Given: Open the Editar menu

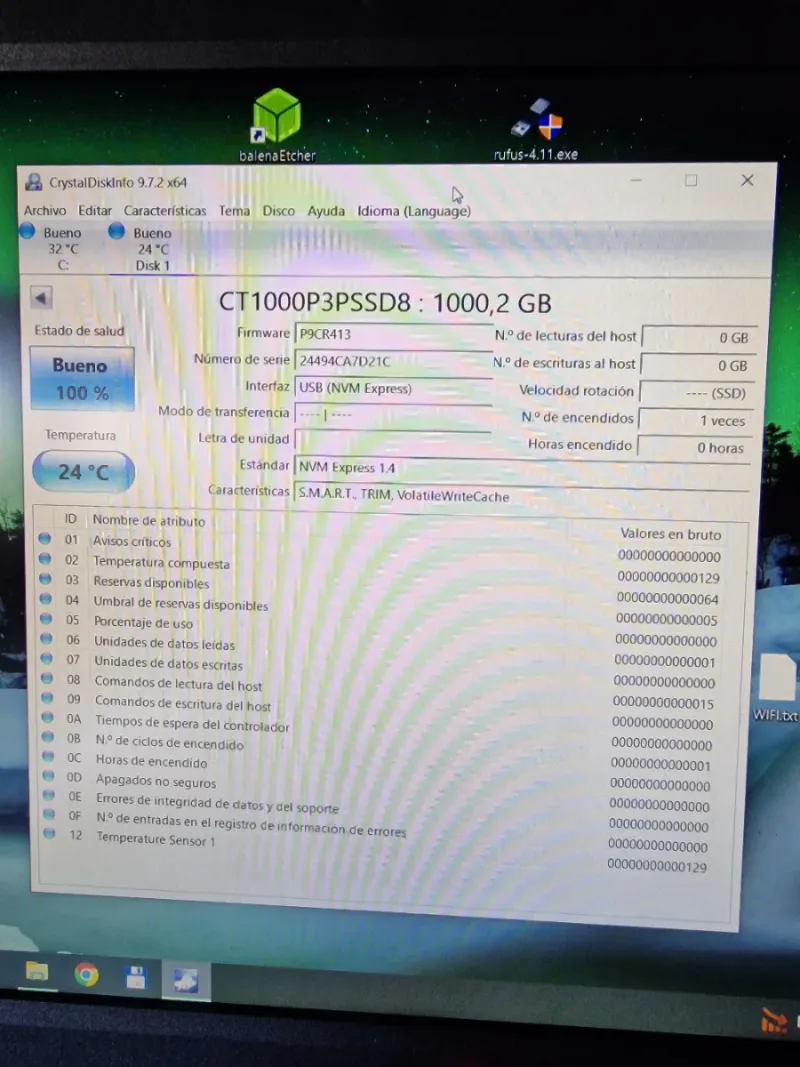Looking at the screenshot, I should [x=95, y=210].
